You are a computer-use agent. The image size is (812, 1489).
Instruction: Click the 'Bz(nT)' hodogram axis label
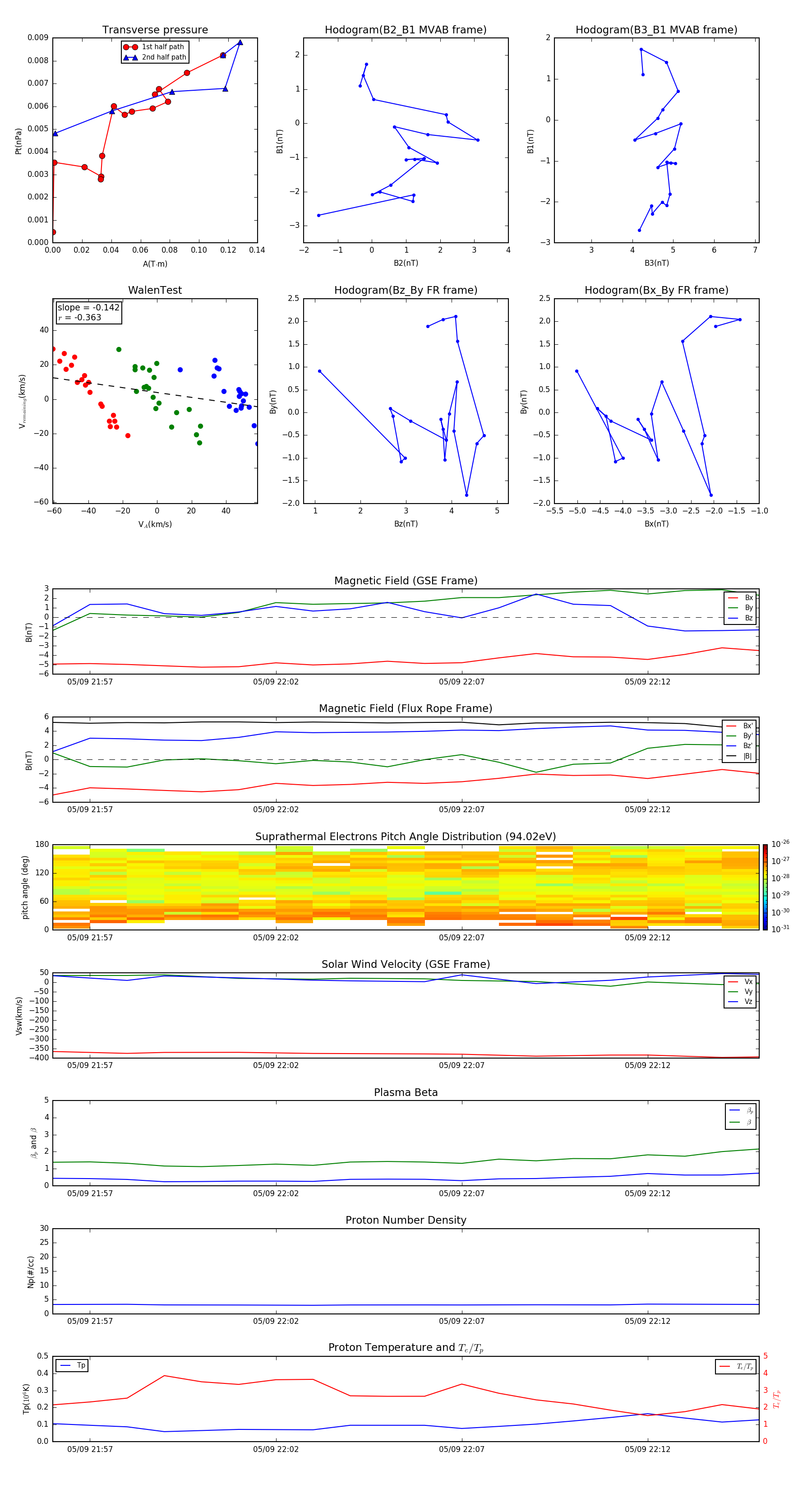pos(406,524)
